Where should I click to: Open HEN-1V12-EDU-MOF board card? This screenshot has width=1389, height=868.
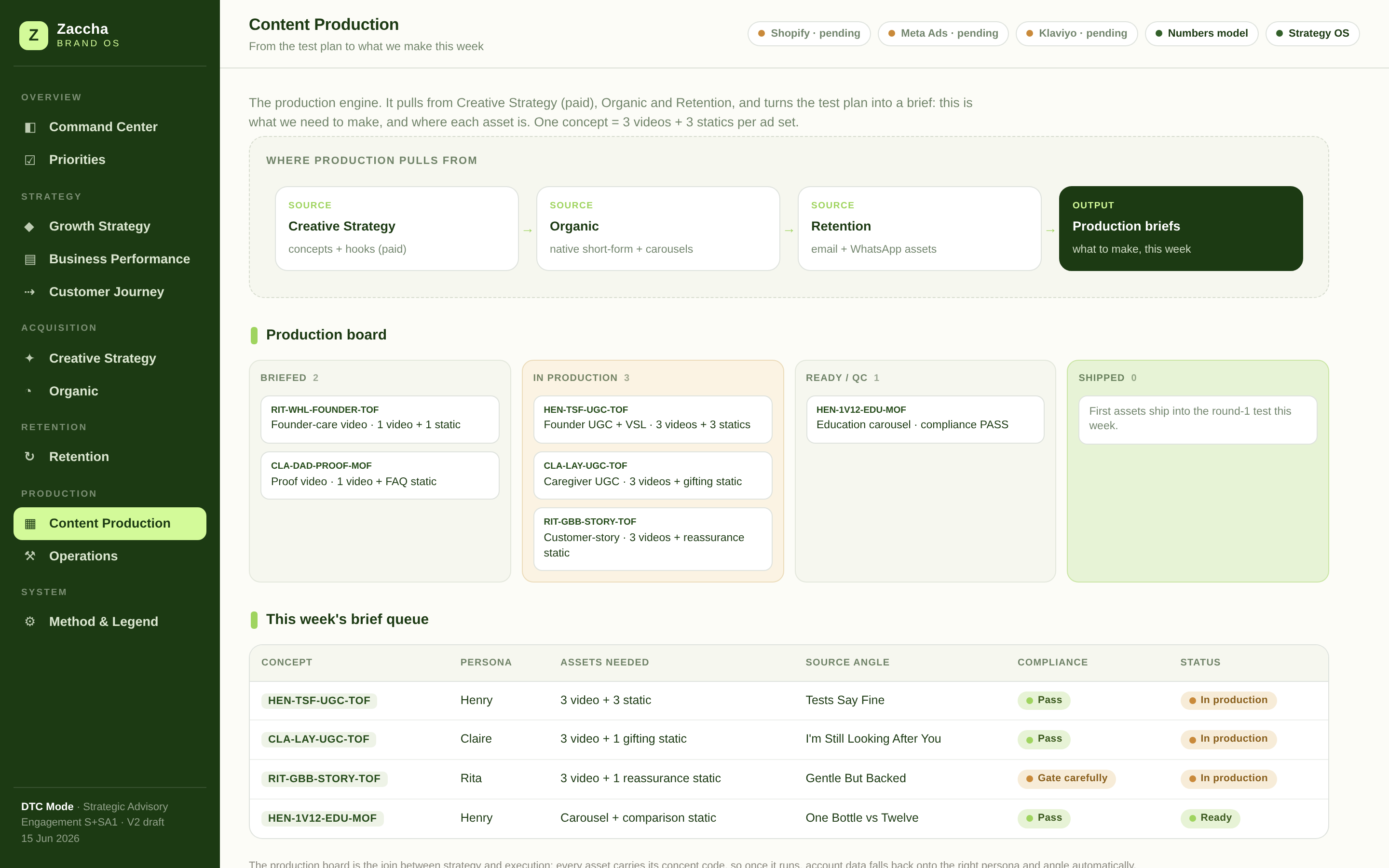pyautogui.click(x=925, y=419)
